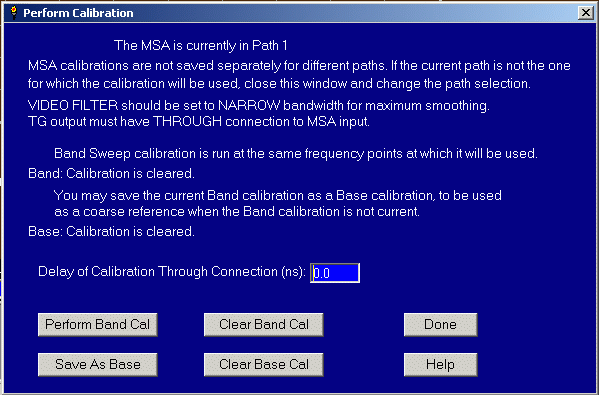The width and height of the screenshot is (599, 395).
Task: Click the Clear Base Cal button
Action: tap(264, 364)
